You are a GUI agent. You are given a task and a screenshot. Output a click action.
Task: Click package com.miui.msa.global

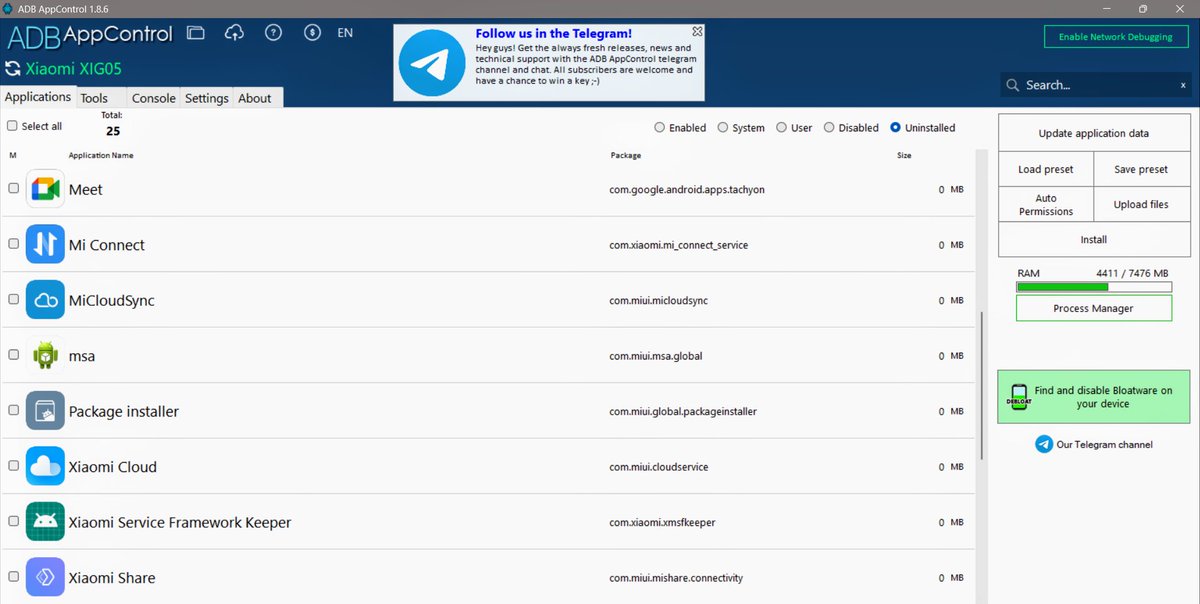coord(656,356)
